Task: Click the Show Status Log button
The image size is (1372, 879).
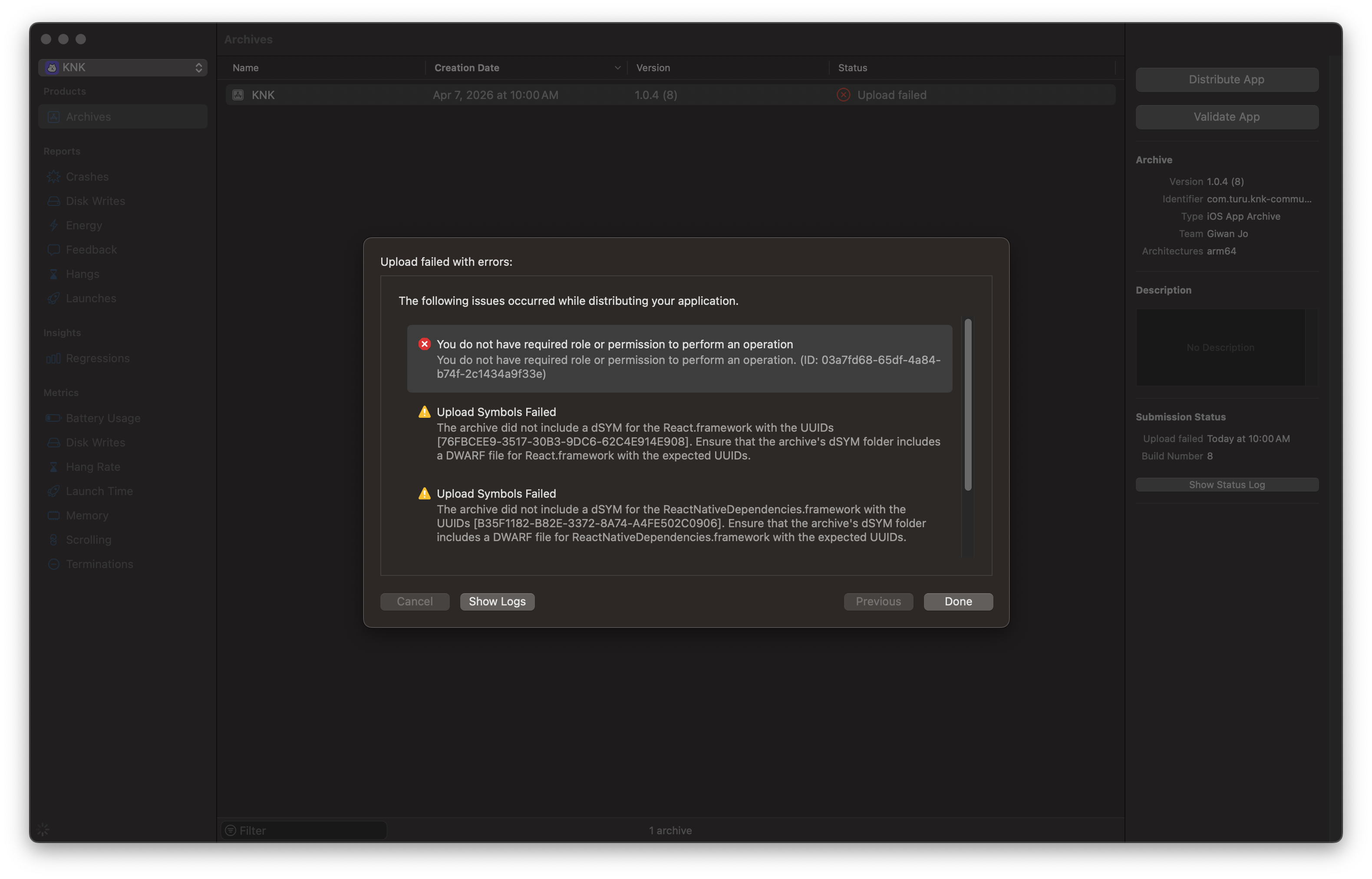Action: pos(1227,485)
